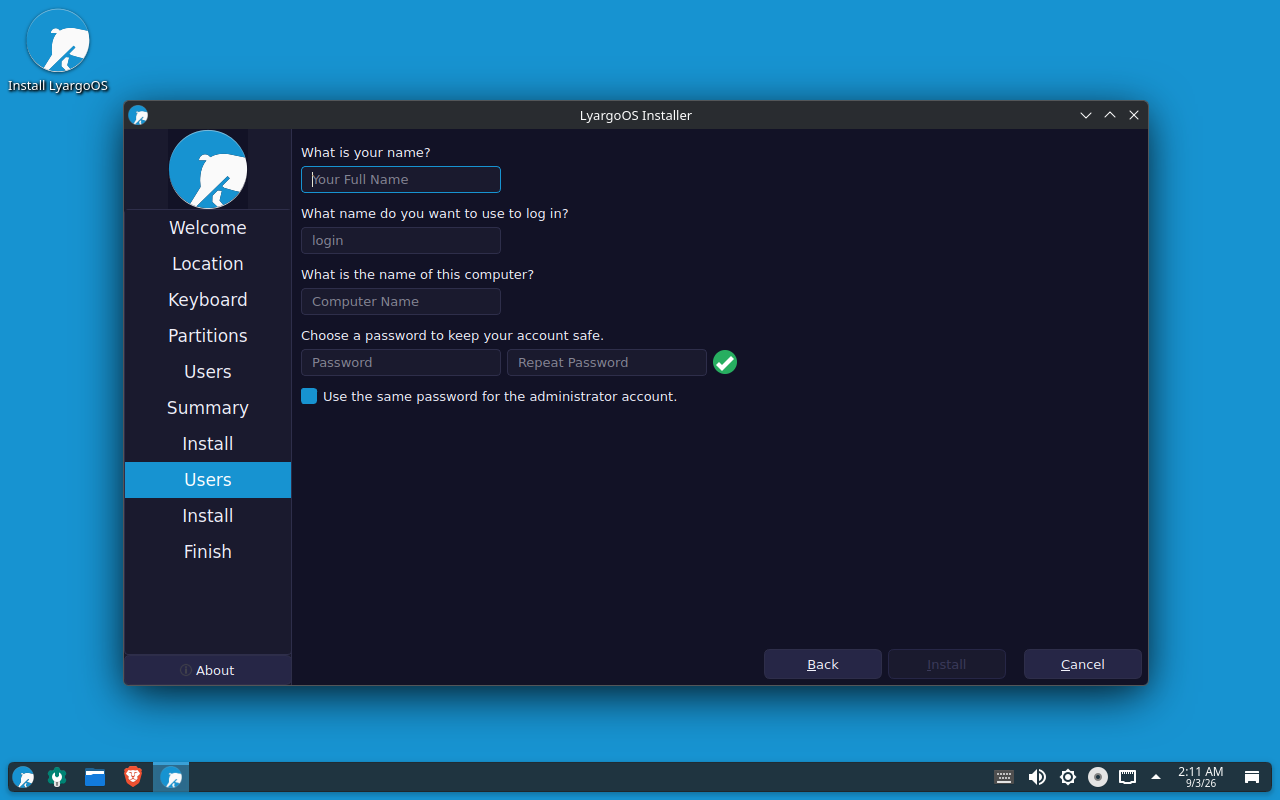Focus the Your Full Name field
The height and width of the screenshot is (800, 1280).
point(401,179)
